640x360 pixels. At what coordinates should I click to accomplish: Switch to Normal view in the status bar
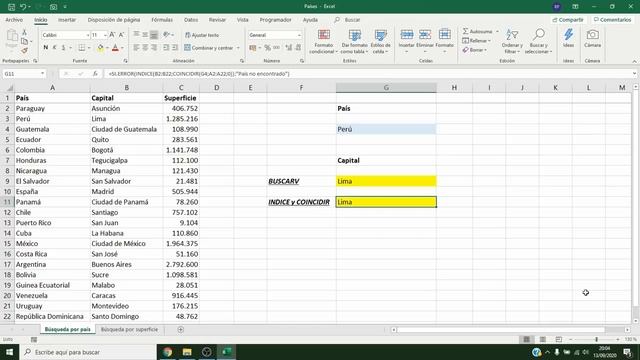[x=527, y=340]
